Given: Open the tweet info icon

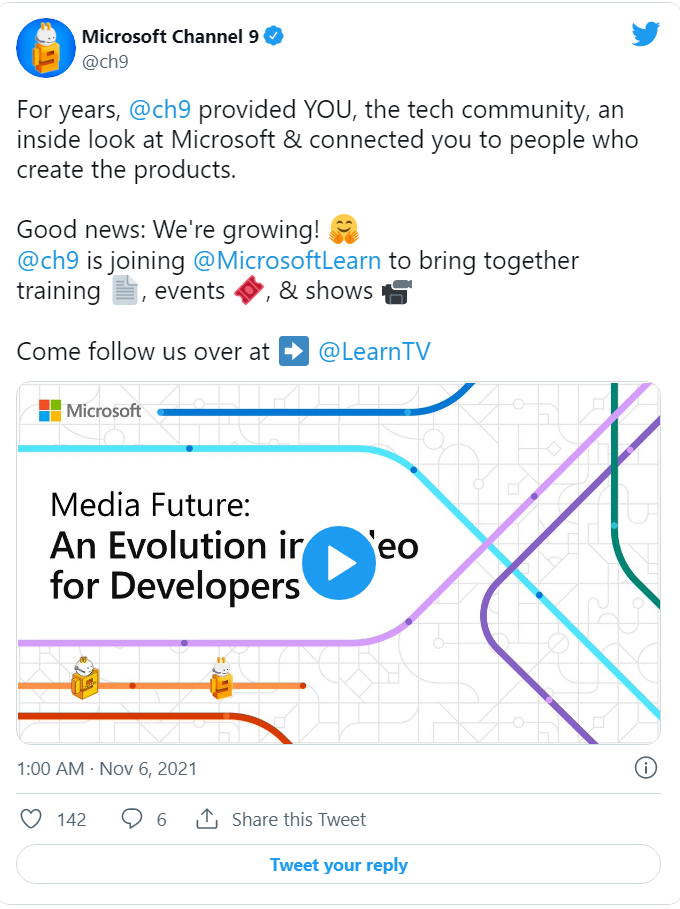Looking at the screenshot, I should pos(646,768).
